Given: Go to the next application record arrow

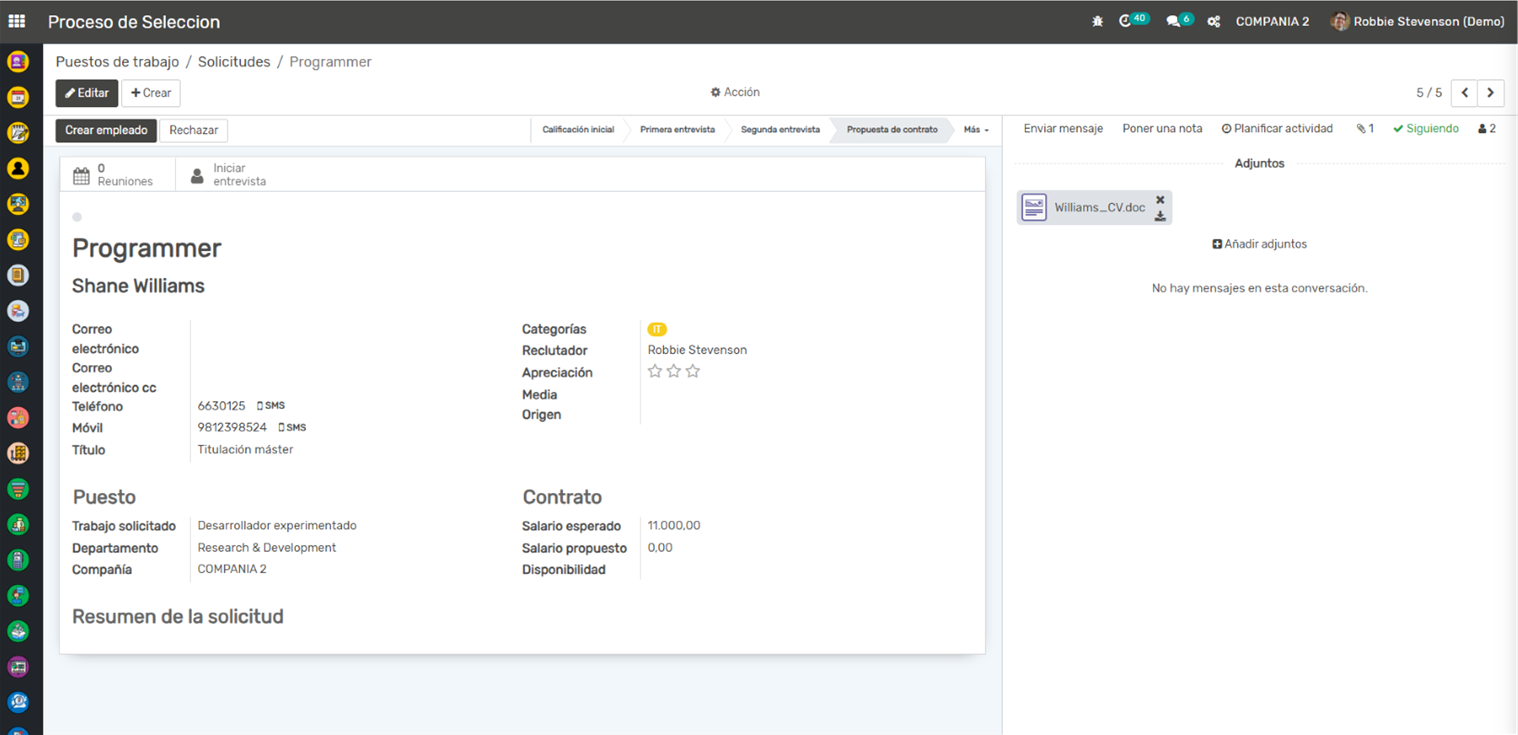Looking at the screenshot, I should tap(1490, 93).
